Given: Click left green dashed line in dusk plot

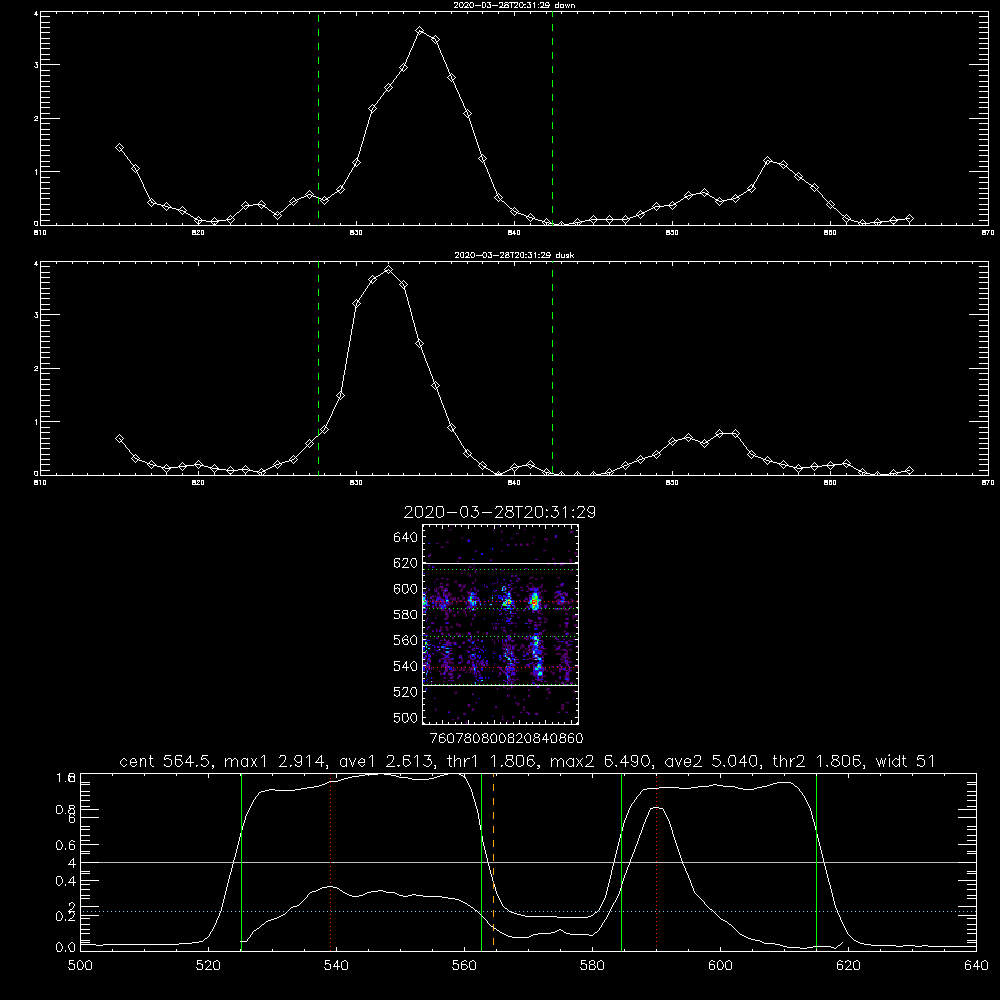Looking at the screenshot, I should (x=318, y=368).
